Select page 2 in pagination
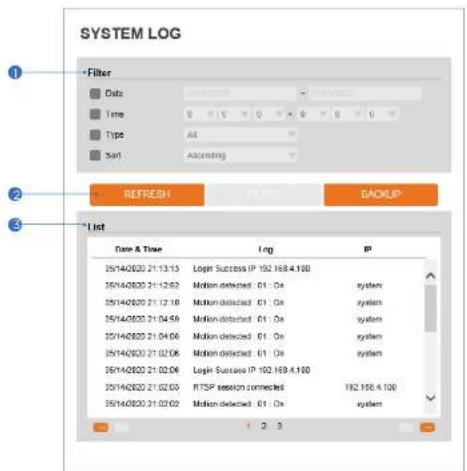Viewport: 467px width, 471px height. click(x=264, y=426)
